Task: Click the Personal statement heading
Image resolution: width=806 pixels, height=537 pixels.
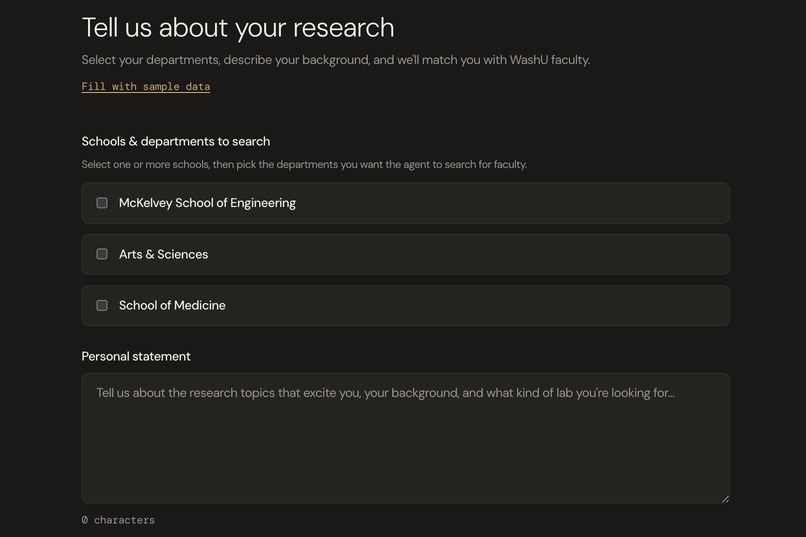Action: coord(136,356)
